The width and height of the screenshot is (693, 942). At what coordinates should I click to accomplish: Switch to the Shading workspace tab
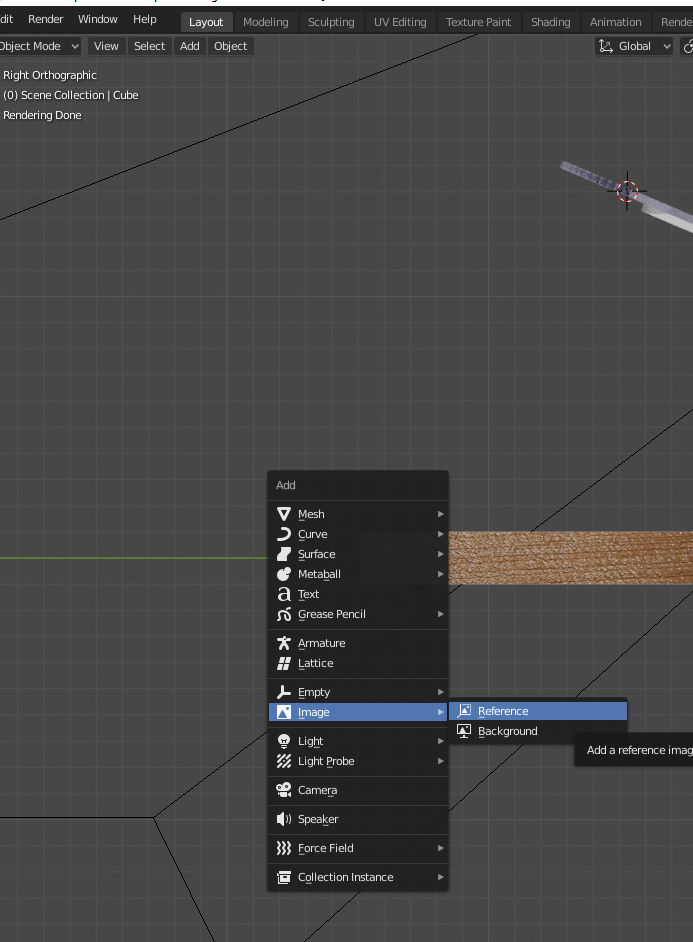(551, 22)
